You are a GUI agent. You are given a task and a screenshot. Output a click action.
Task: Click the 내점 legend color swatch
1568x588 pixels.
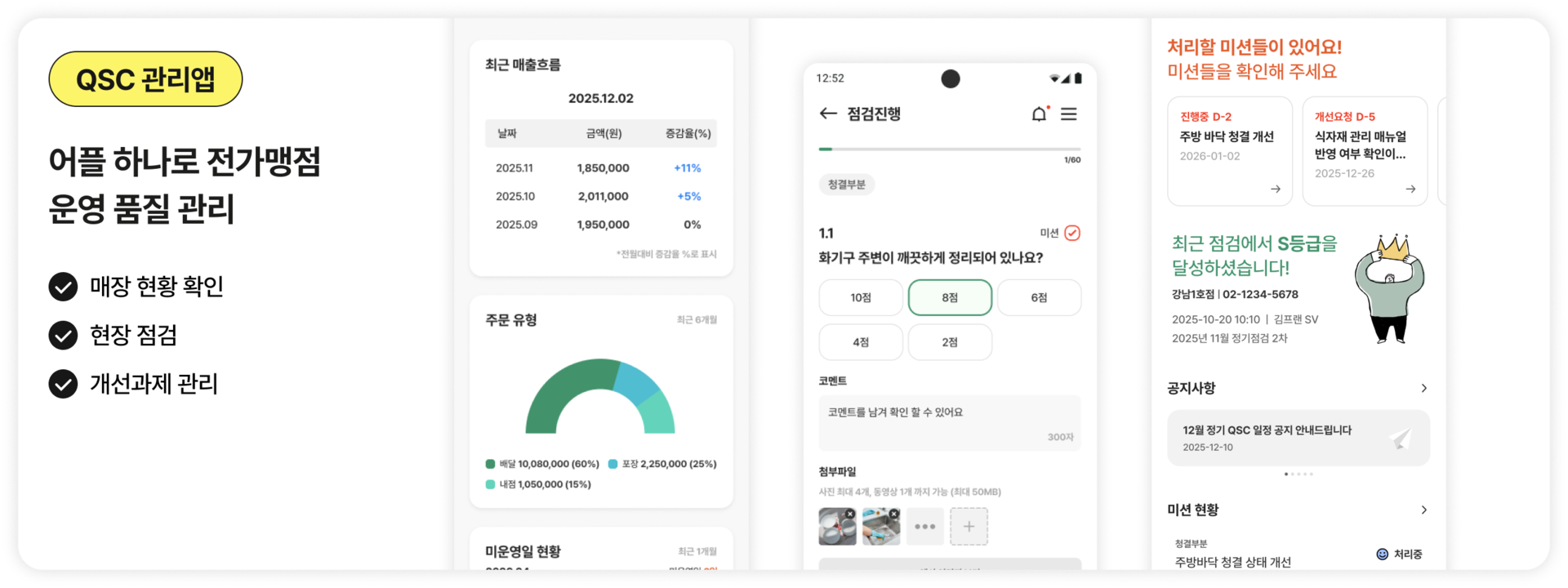pyautogui.click(x=491, y=485)
